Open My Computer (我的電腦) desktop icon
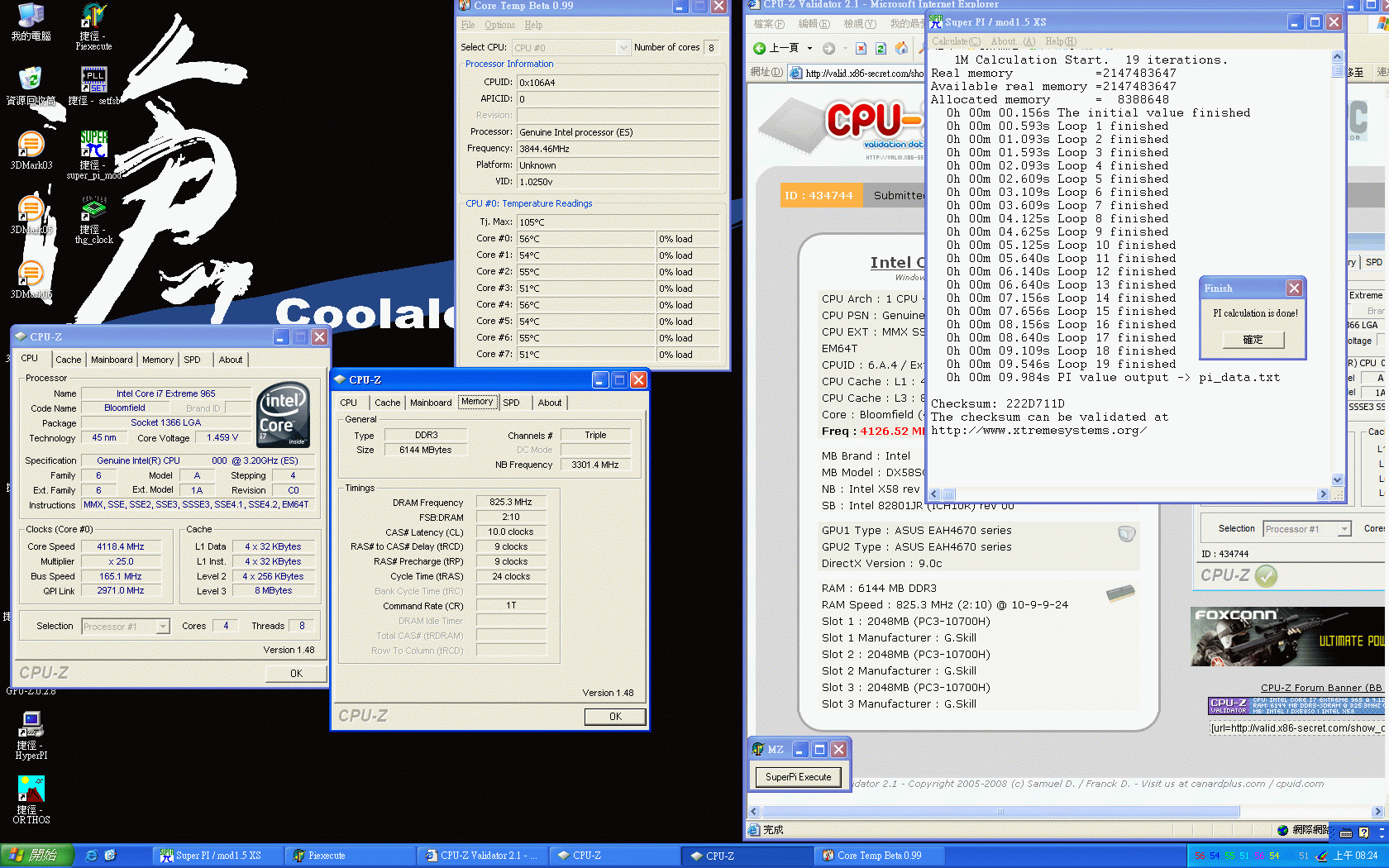The image size is (1389, 868). [x=31, y=22]
